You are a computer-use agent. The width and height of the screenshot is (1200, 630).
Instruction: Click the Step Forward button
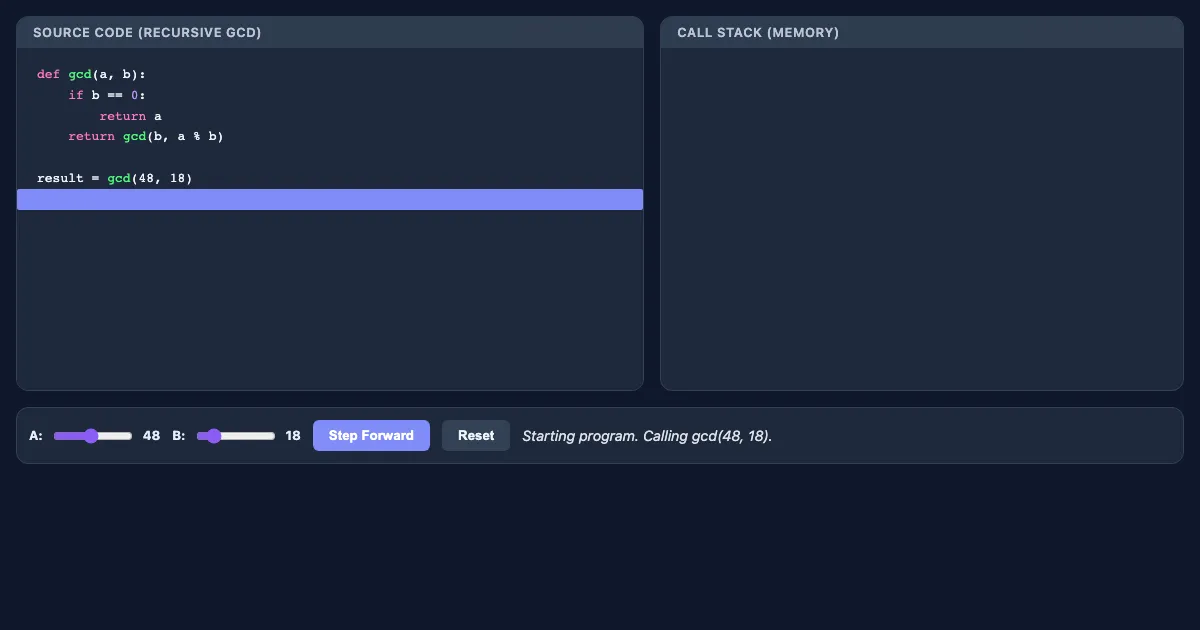tap(371, 435)
